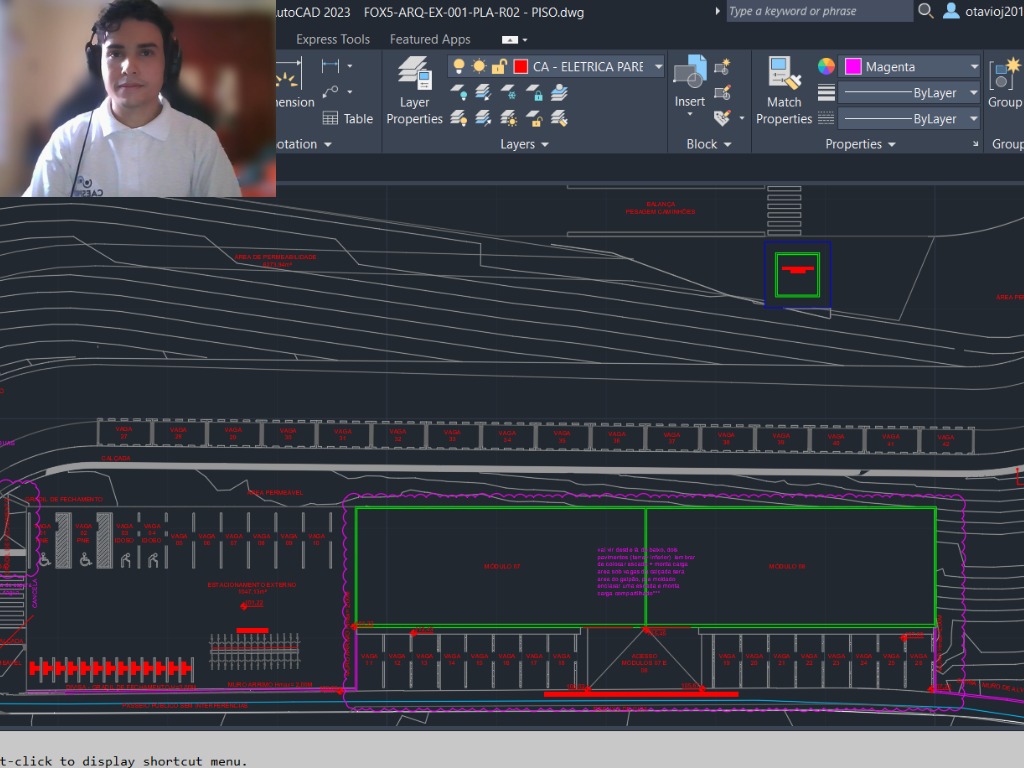The height and width of the screenshot is (768, 1024).
Task: Click the signed-in user account name
Action: pos(993,11)
